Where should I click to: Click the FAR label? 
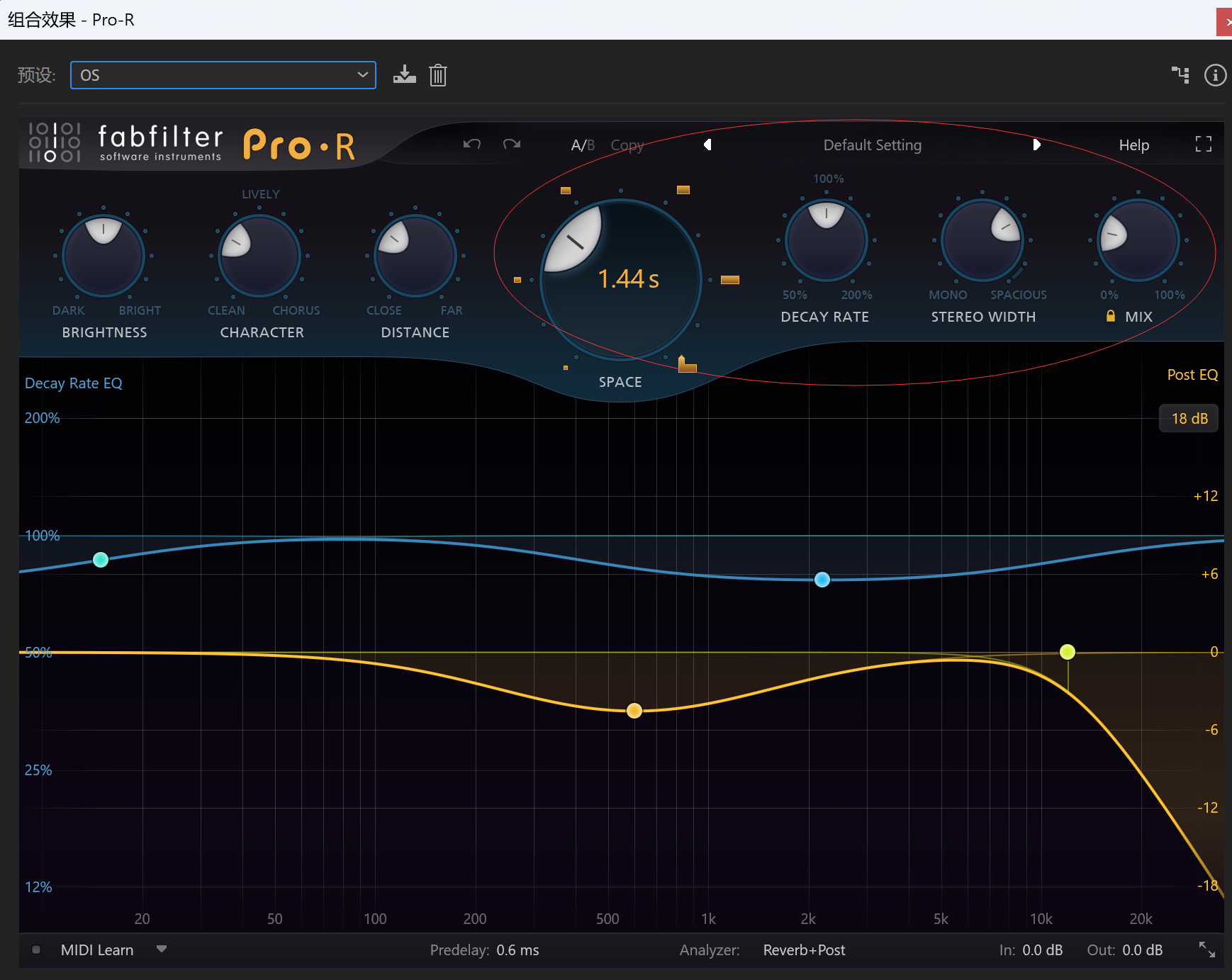tap(452, 310)
